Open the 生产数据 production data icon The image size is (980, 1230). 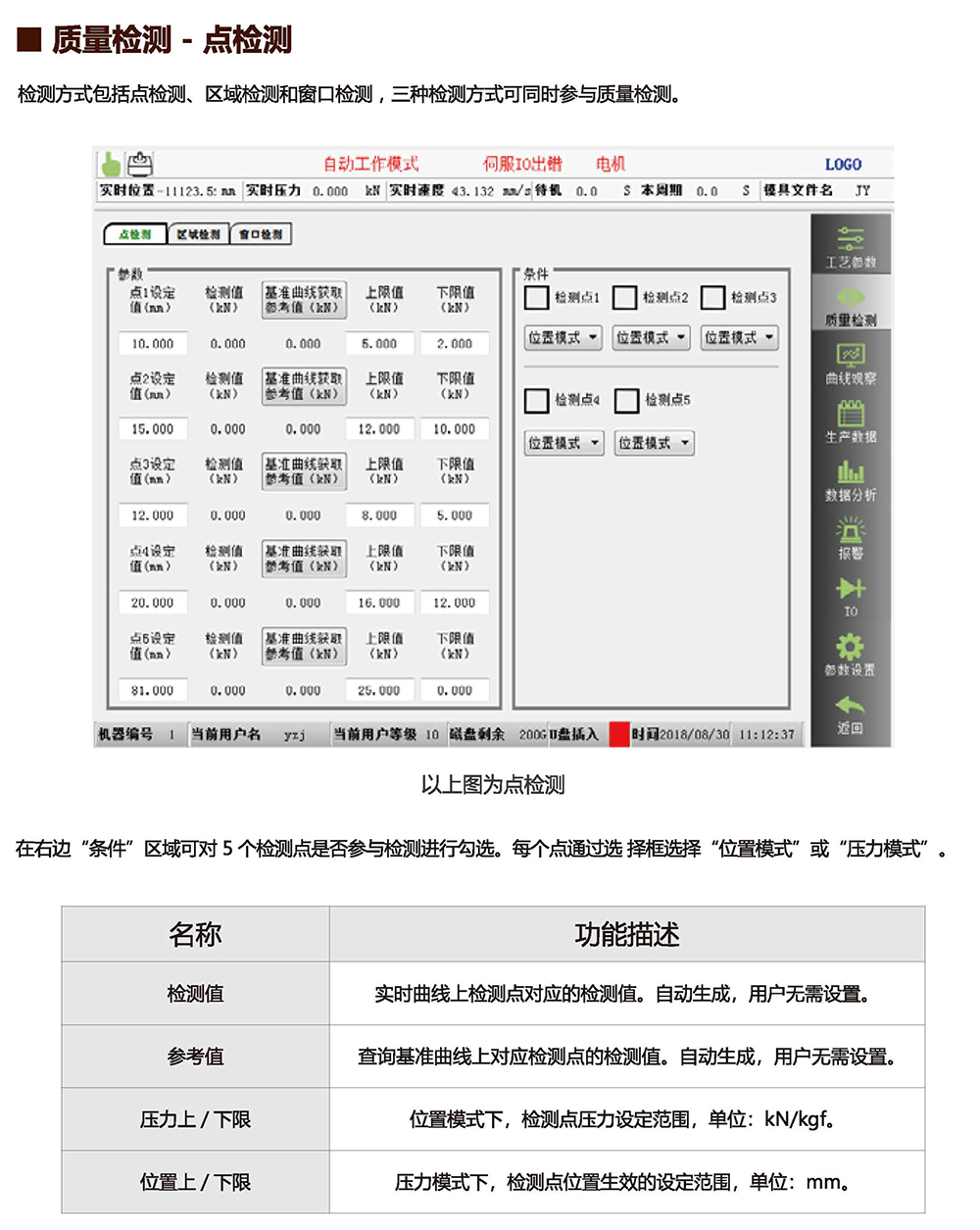click(850, 414)
